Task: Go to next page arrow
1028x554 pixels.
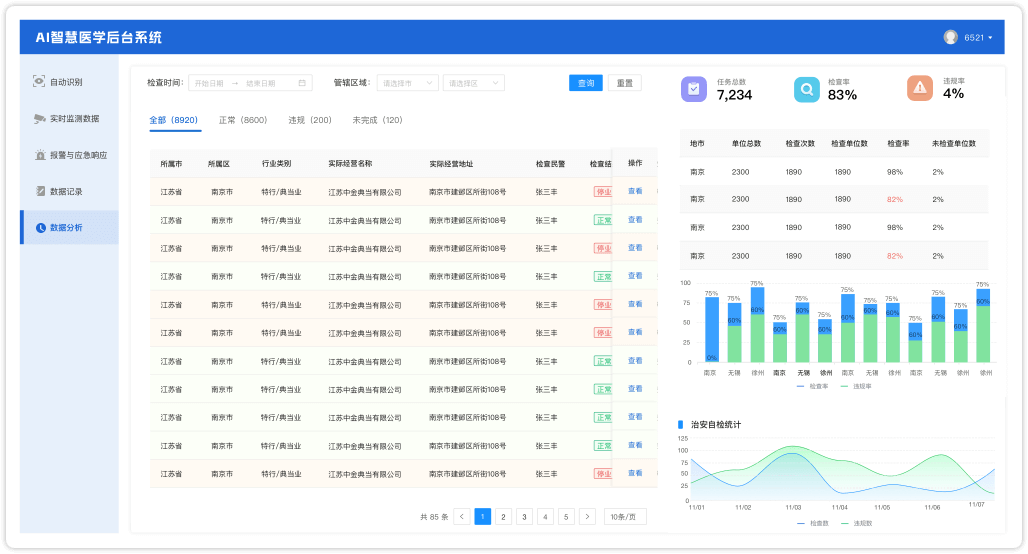Action: pyautogui.click(x=587, y=517)
